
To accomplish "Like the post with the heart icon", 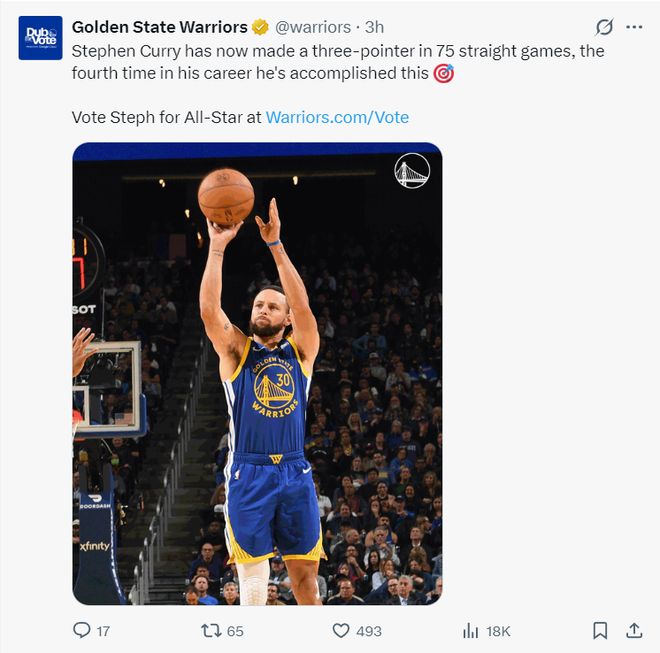I will (341, 630).
